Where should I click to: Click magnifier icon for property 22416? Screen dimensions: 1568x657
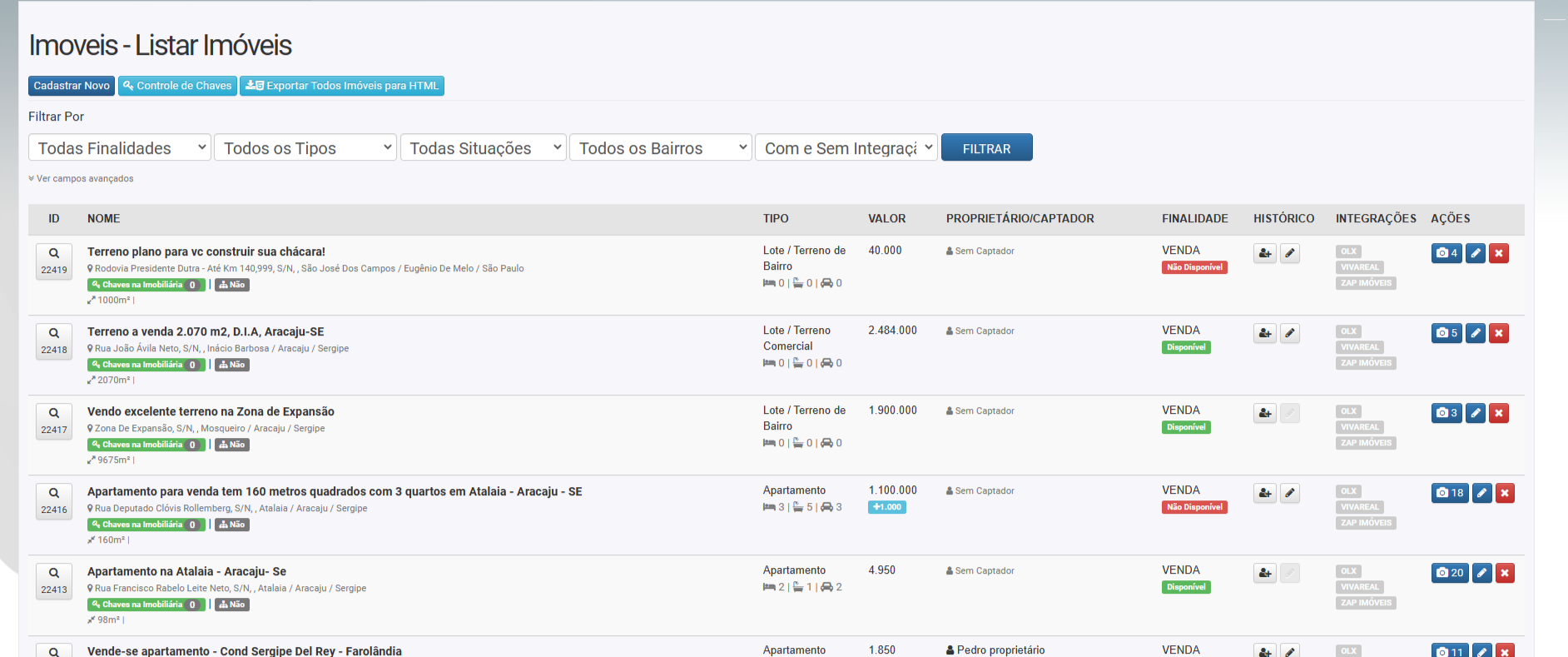pos(54,494)
